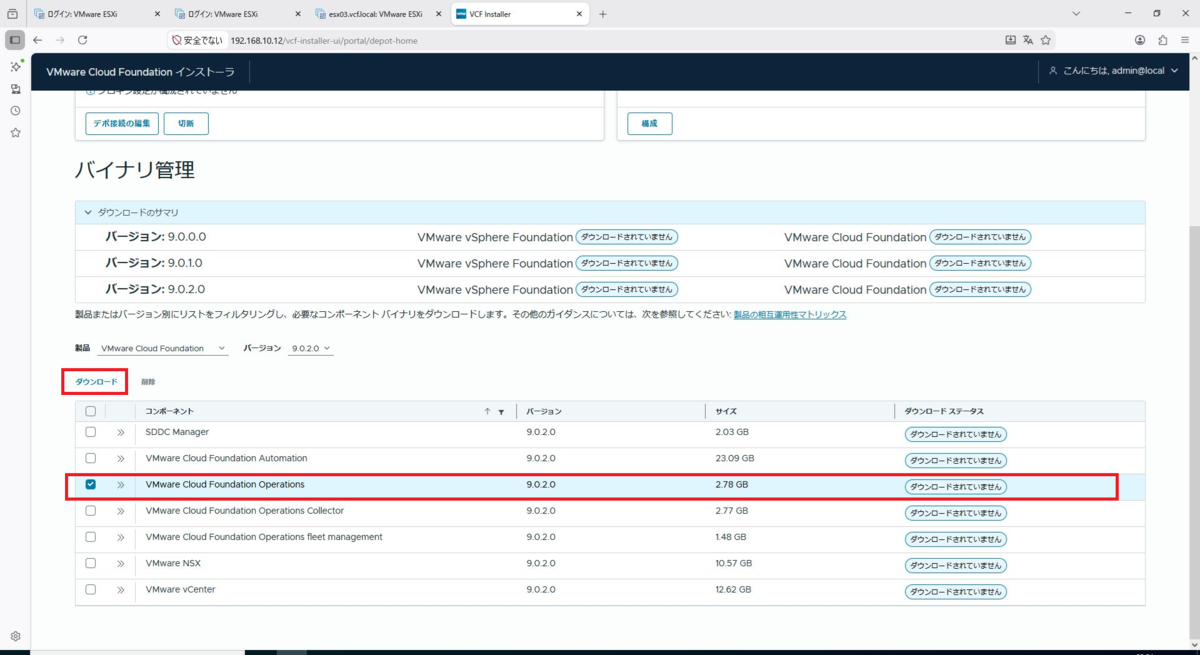1200x655 pixels.
Task: Collapse the download summary section
Action: 88,213
